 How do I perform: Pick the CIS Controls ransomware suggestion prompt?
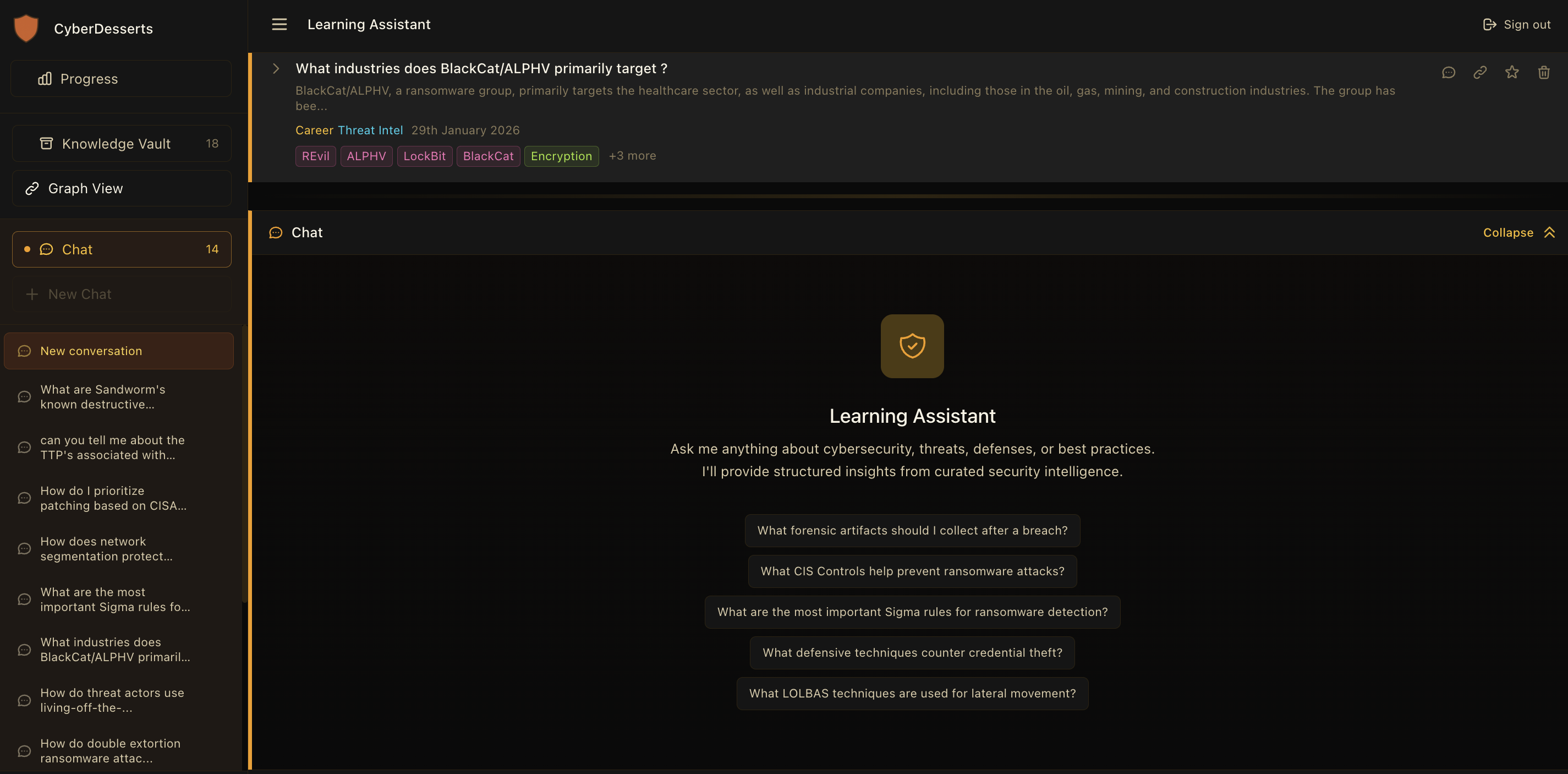click(x=912, y=571)
